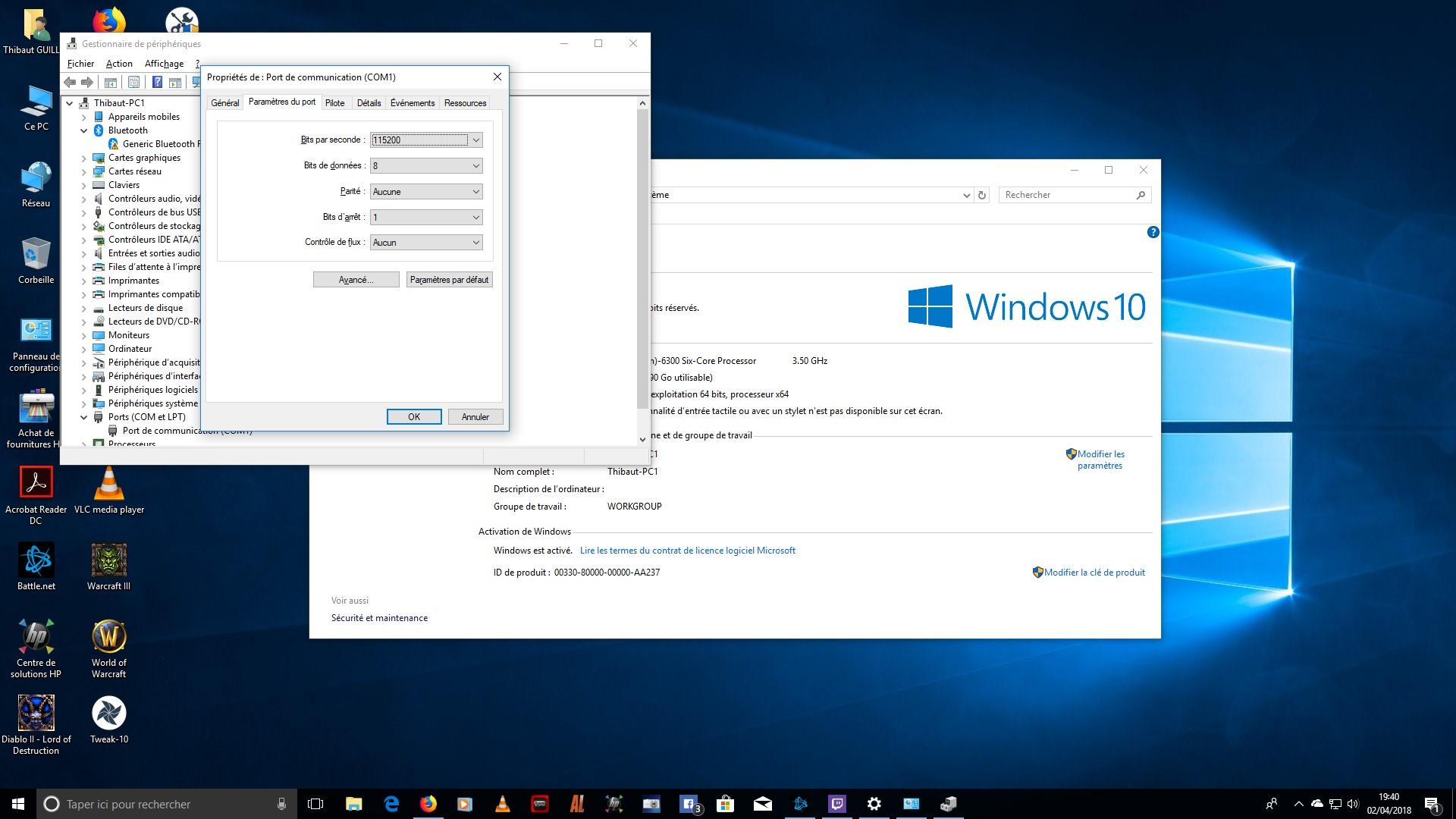
Task: Click the Forward arrow in Device Manager toolbar
Action: coord(87,82)
